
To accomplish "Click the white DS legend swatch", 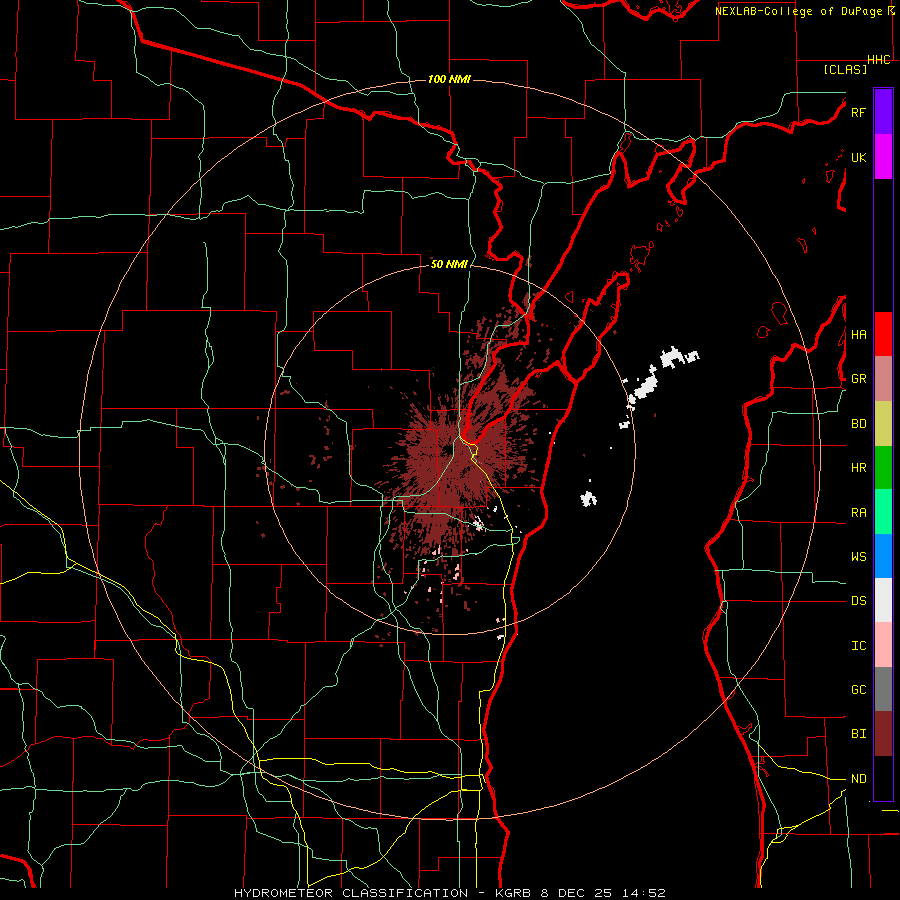I will (883, 600).
